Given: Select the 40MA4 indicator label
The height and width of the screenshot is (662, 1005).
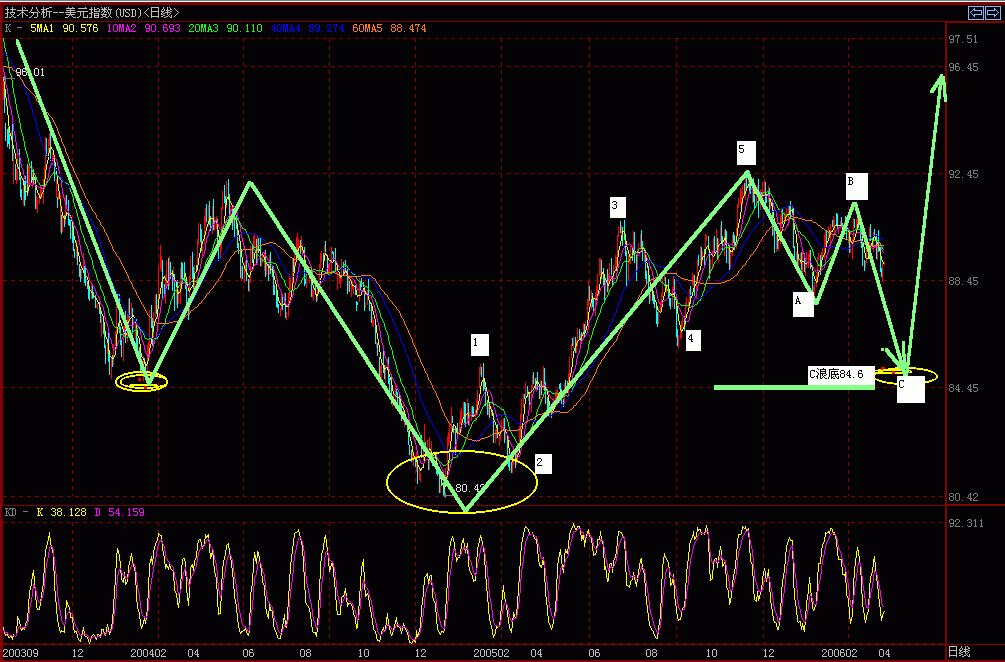Looking at the screenshot, I should pyautogui.click(x=286, y=28).
